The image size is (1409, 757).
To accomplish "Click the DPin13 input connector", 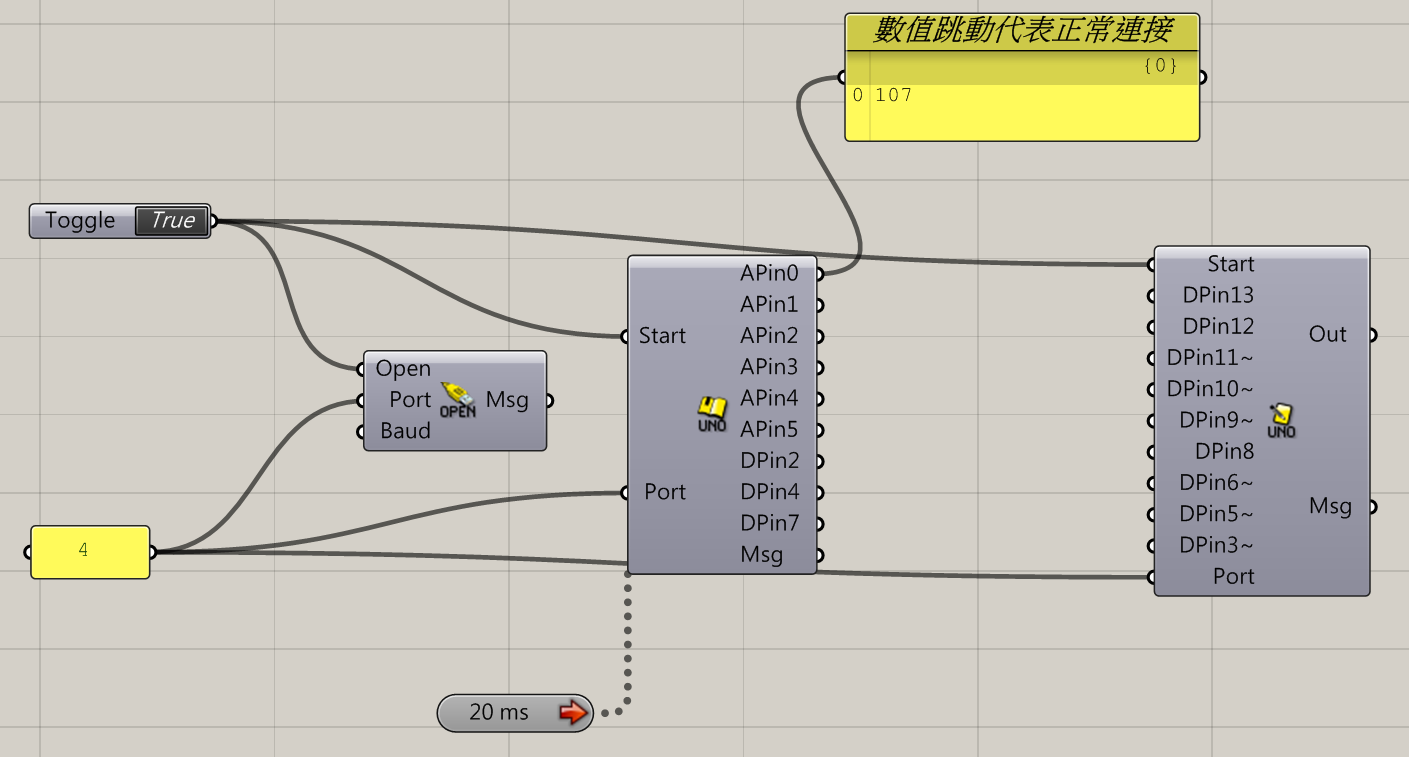I will point(1152,295).
